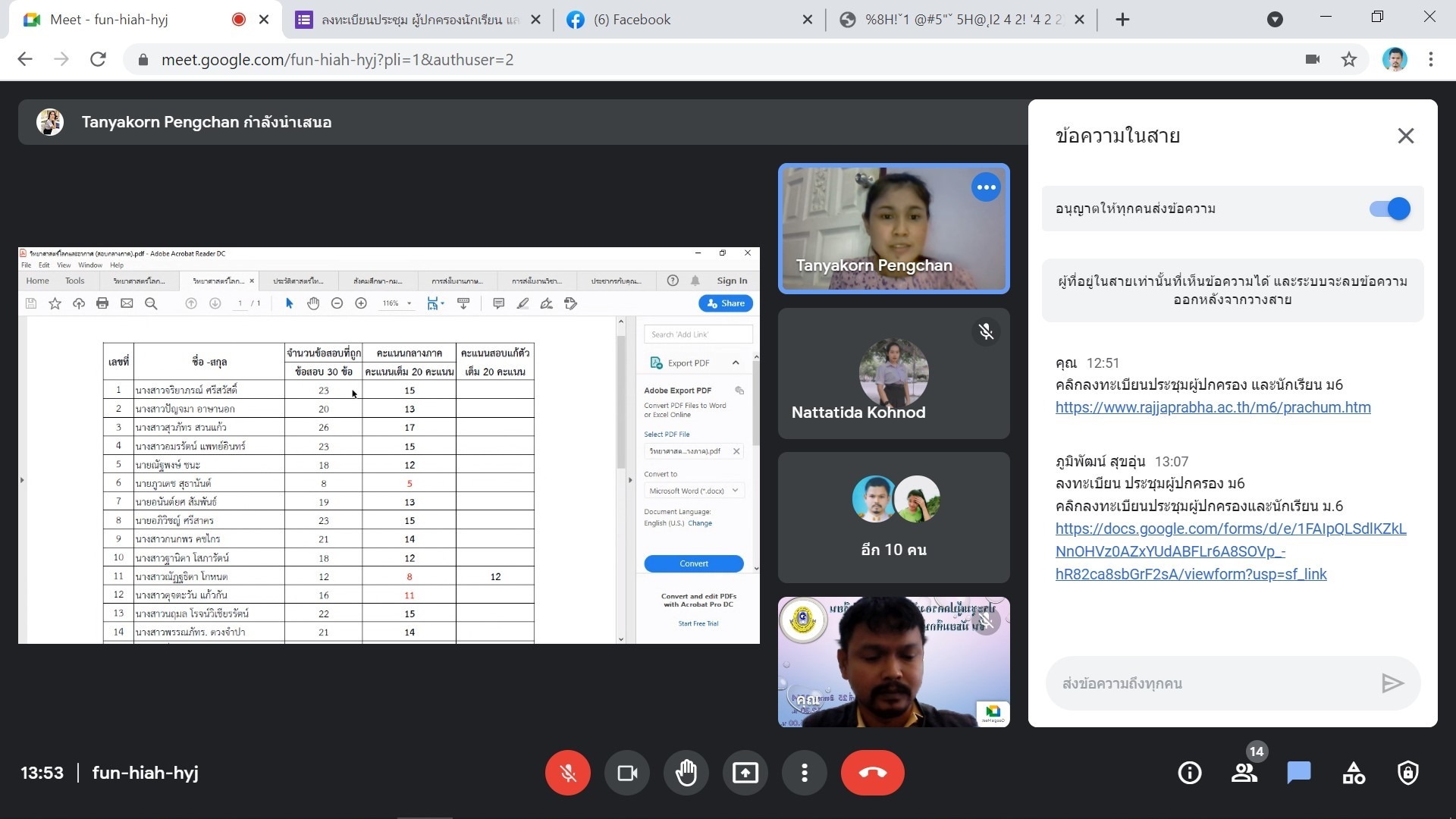Raise hand in the meeting
Image resolution: width=1456 pixels, height=819 pixels.
(x=686, y=773)
